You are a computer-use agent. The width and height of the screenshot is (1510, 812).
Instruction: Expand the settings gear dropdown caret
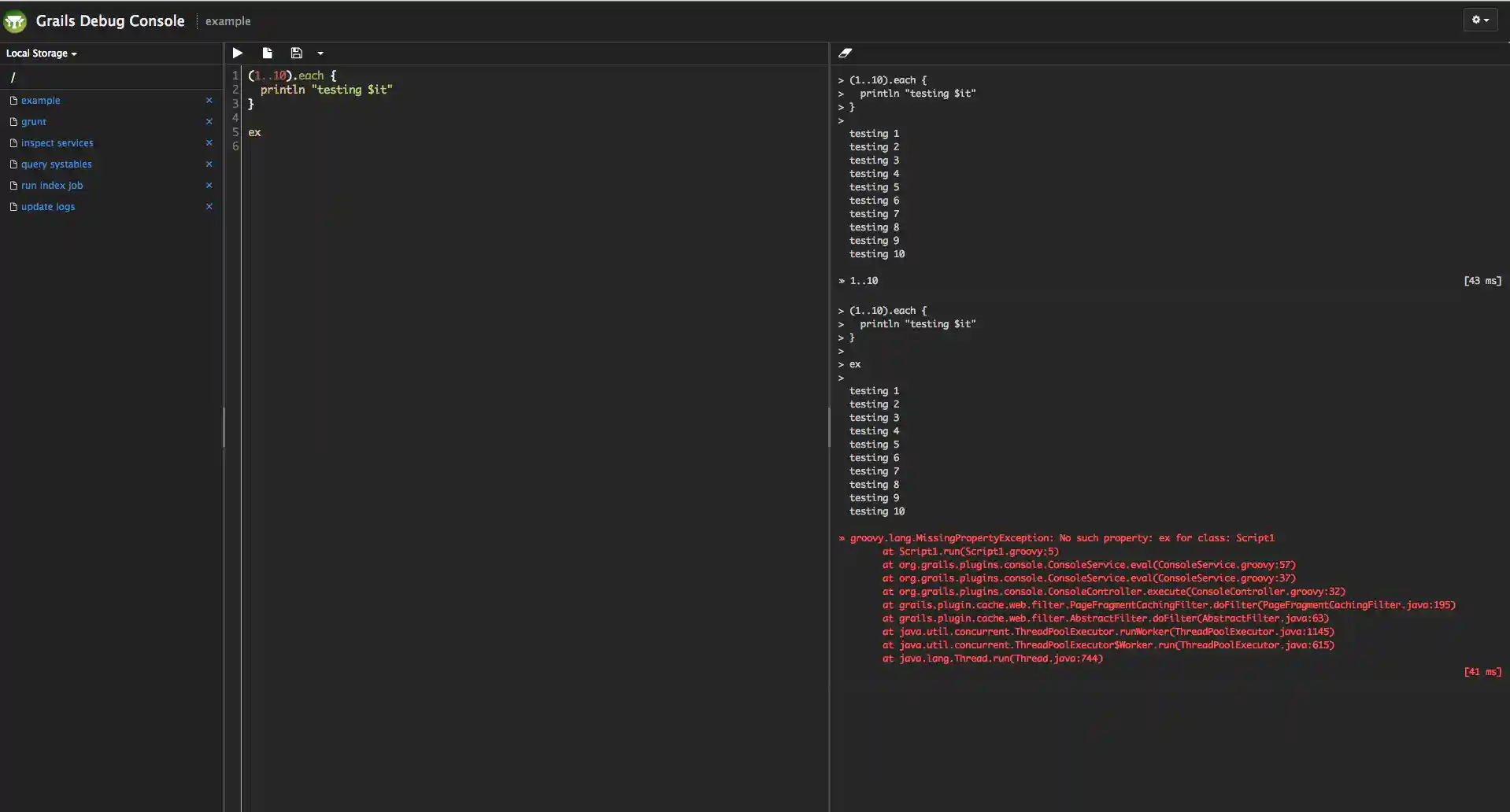click(x=1488, y=20)
